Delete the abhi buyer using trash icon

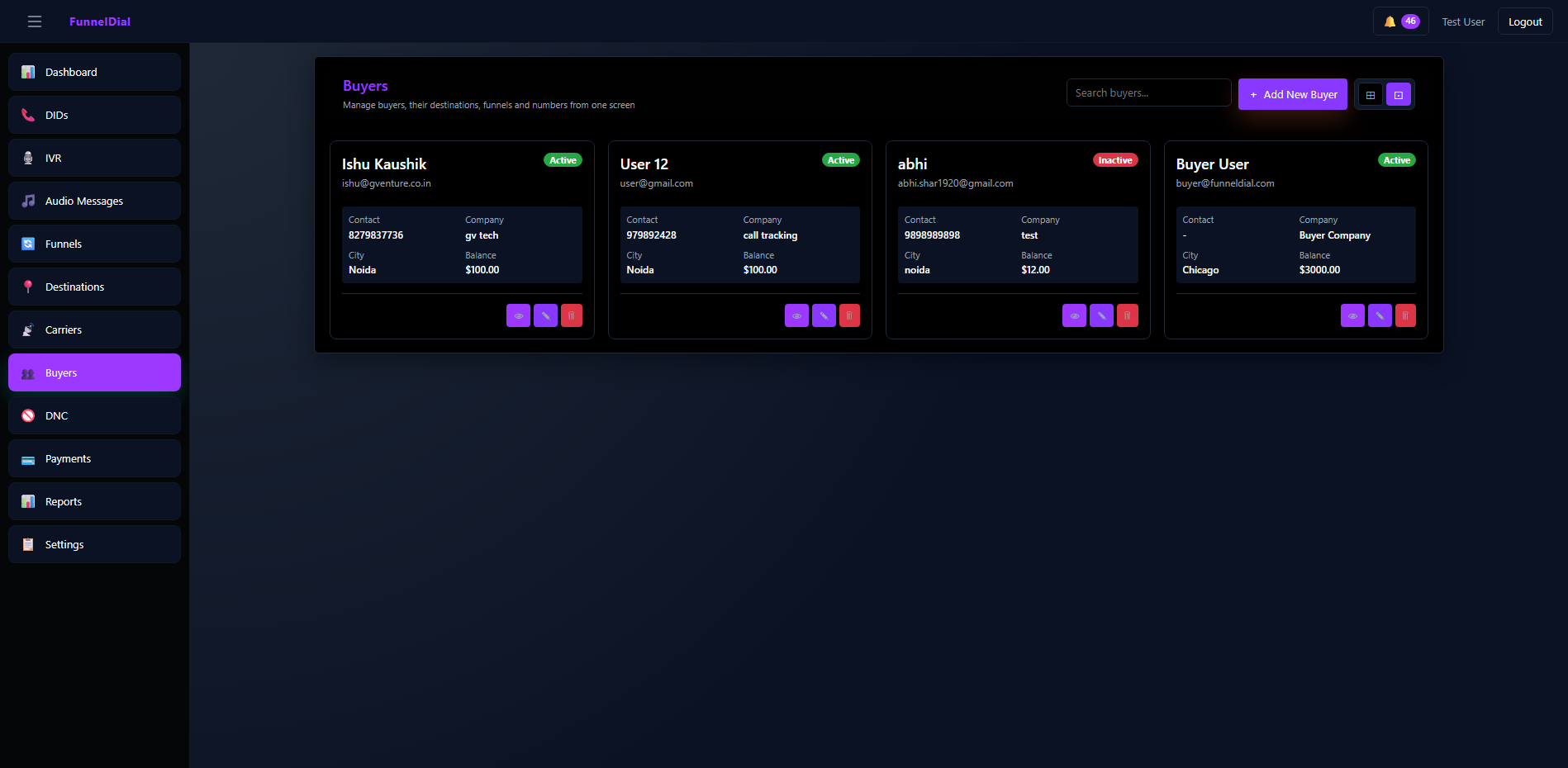click(x=1127, y=315)
